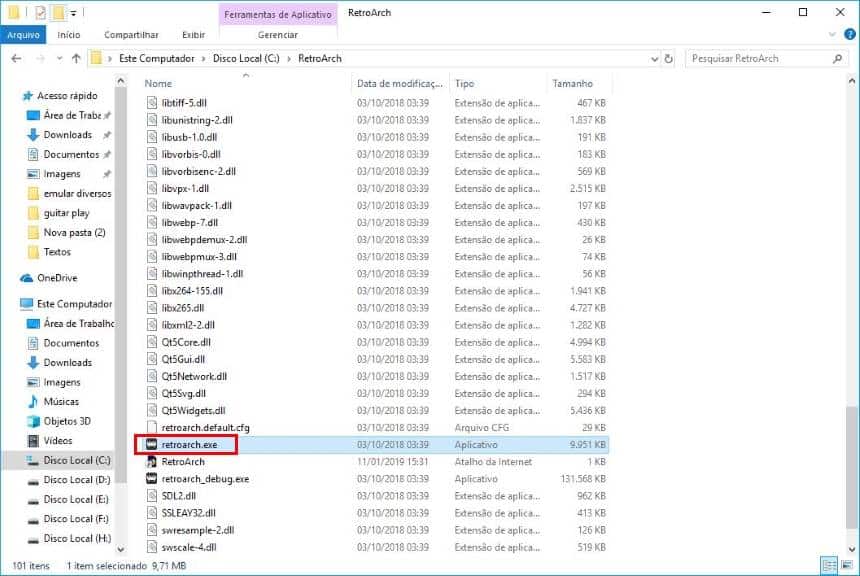Click Este Computador in the address path

point(157,58)
